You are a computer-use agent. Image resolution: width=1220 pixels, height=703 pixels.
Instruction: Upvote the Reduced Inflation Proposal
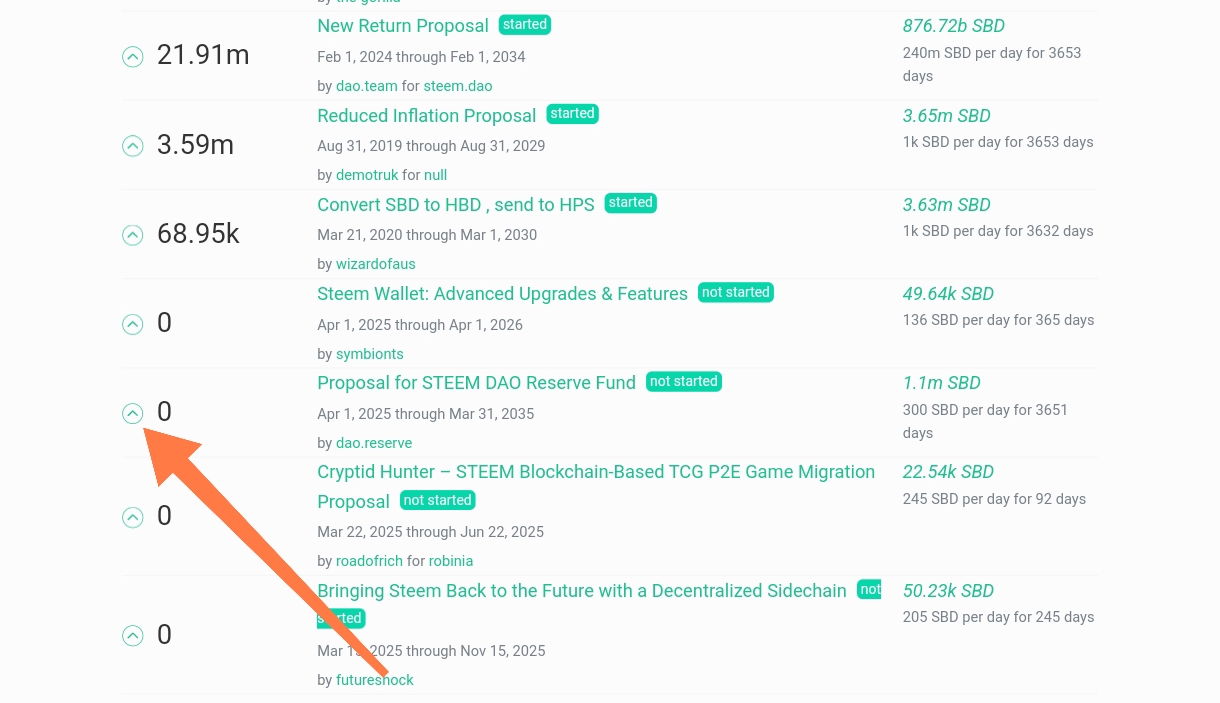coord(133,146)
